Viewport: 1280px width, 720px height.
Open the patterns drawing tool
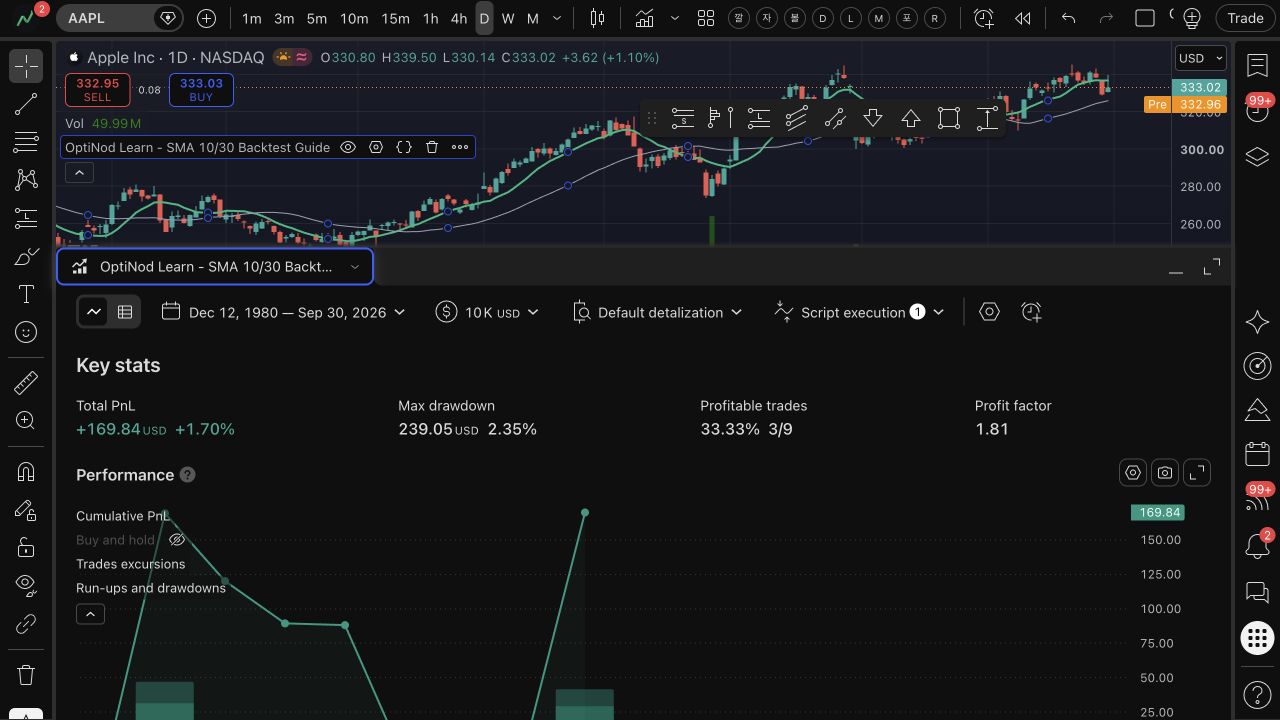point(26,180)
